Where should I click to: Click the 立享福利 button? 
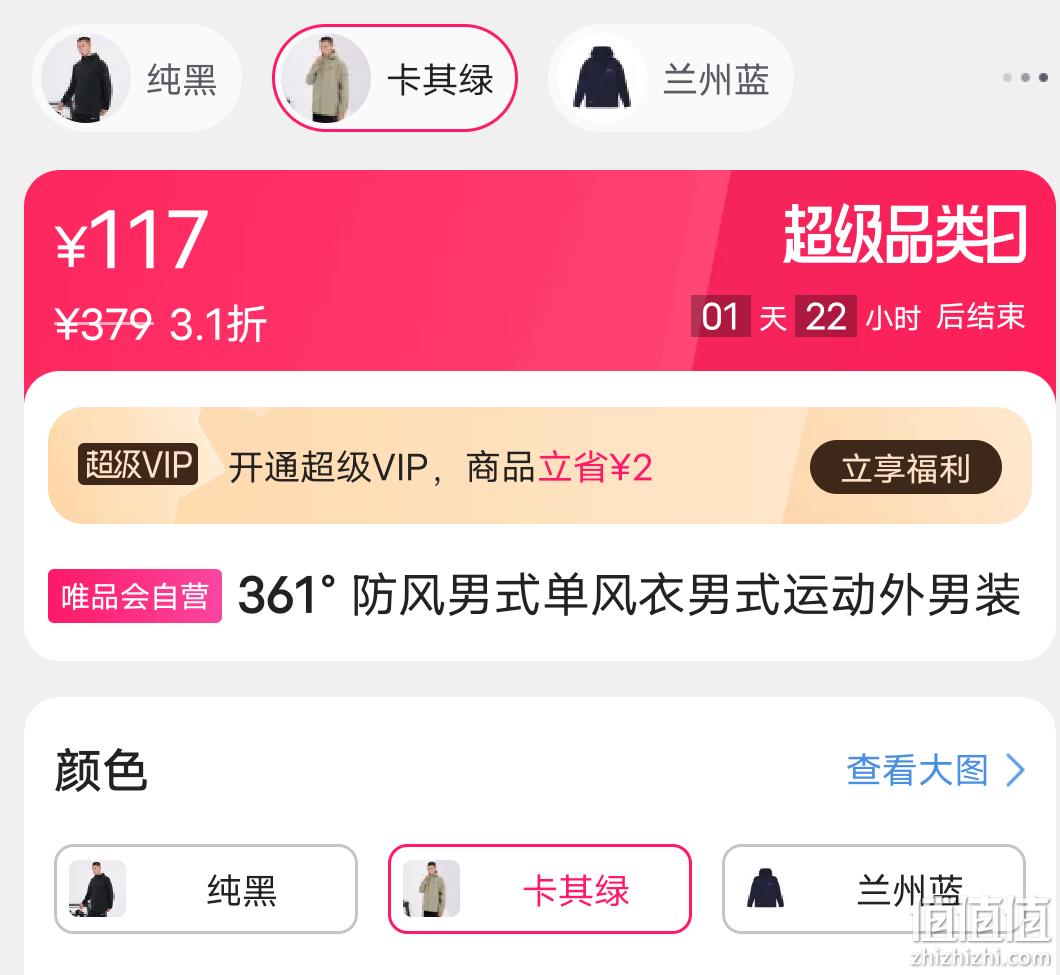(x=906, y=467)
